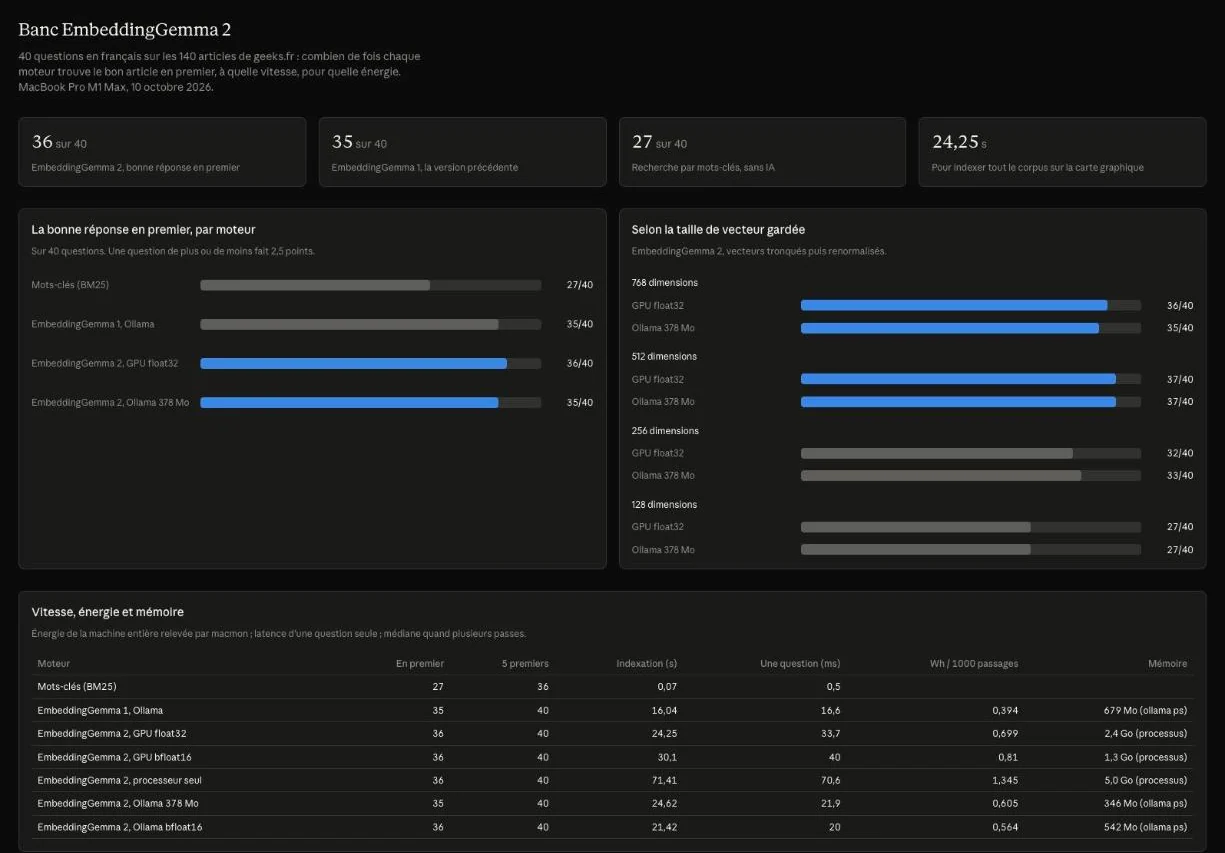Click heading "La bonne réponse en premier, par moteur"
Screen dimensions: 1225x853
coord(143,230)
